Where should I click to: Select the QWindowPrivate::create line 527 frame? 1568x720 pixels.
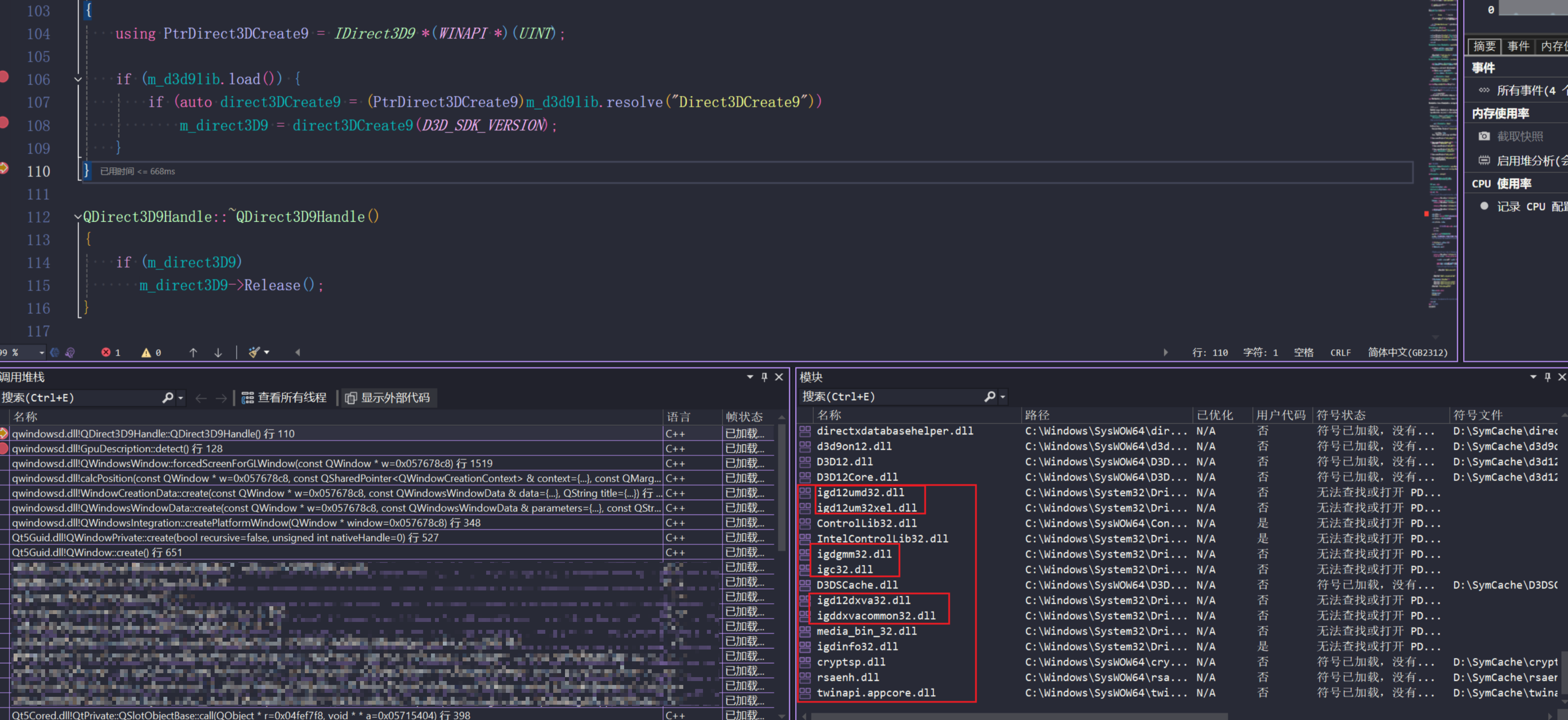point(387,537)
